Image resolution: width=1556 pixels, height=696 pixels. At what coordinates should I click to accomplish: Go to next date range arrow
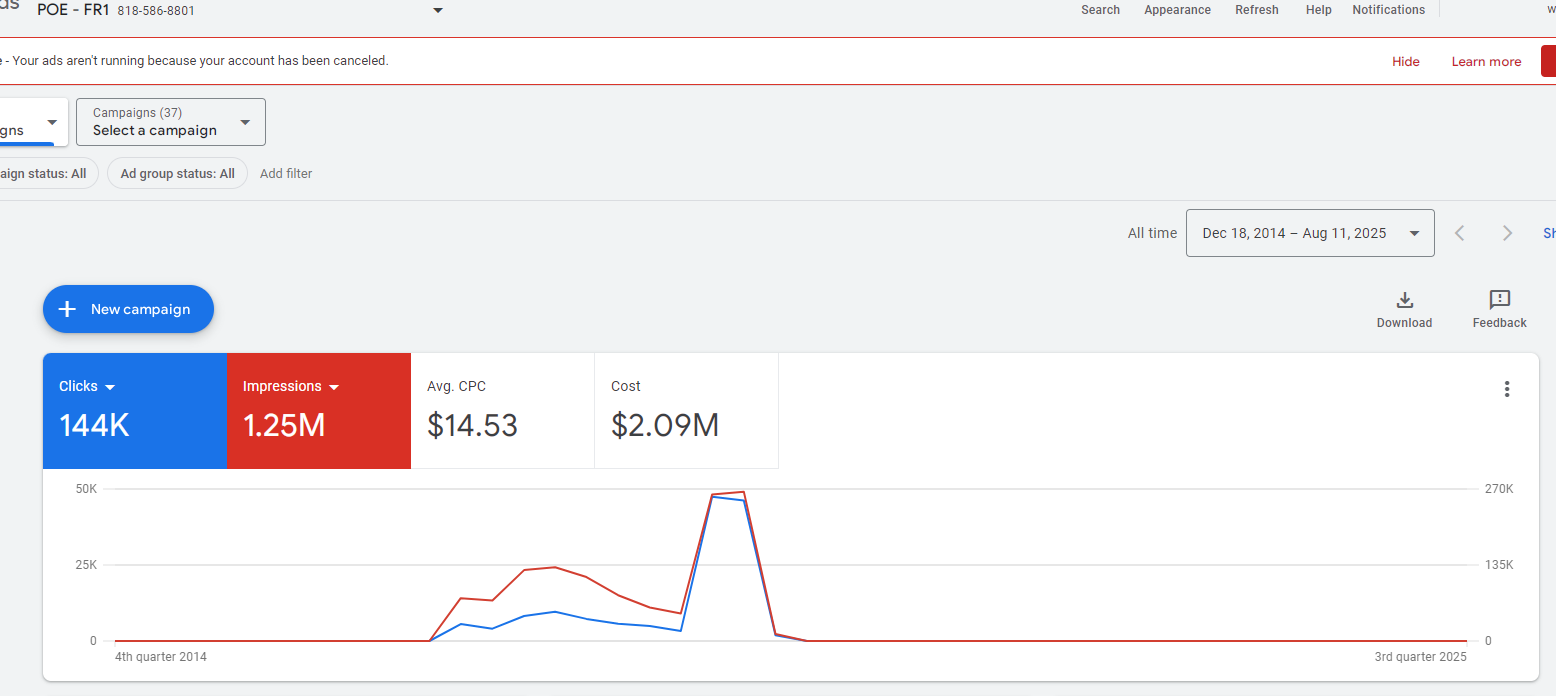click(1507, 233)
